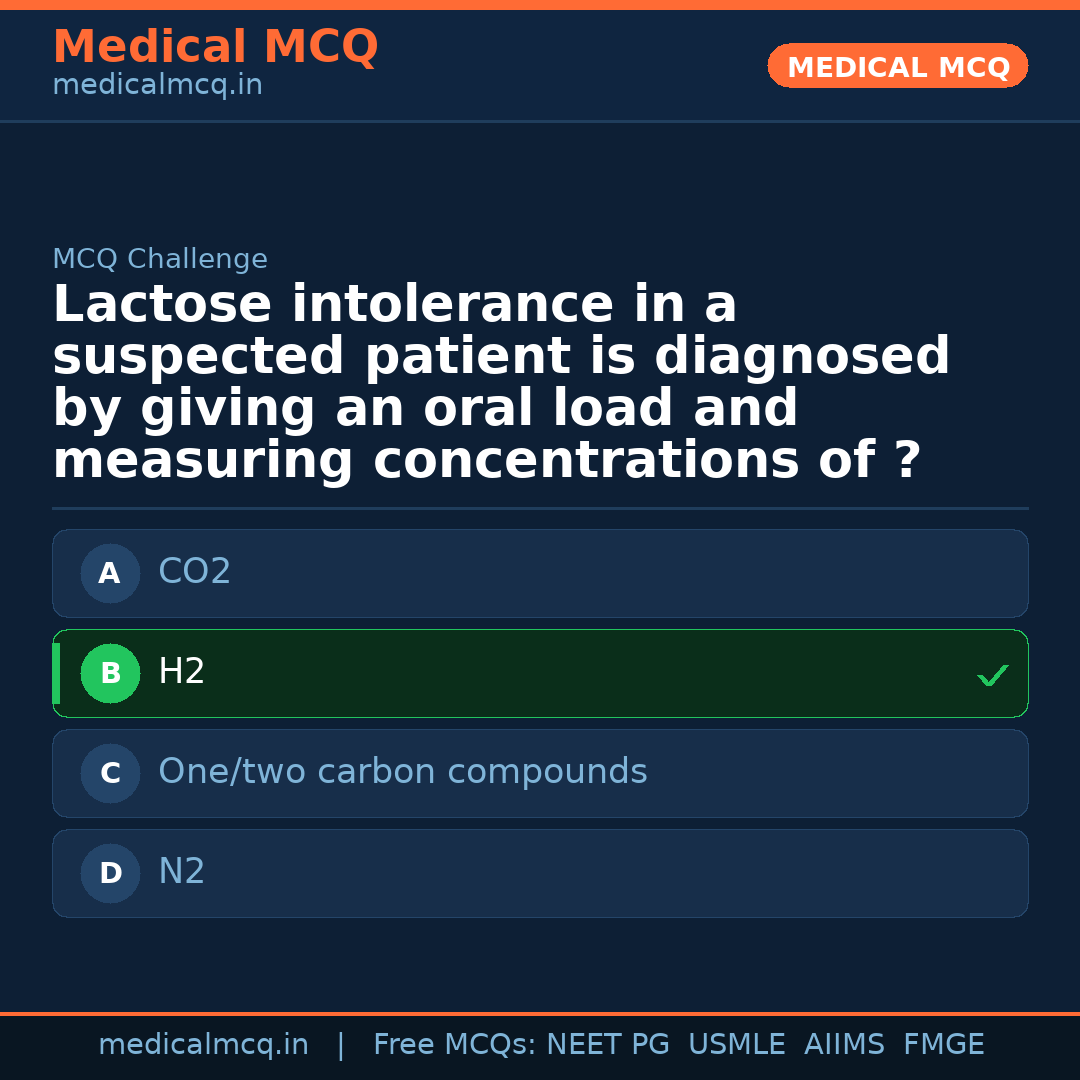Screen dimensions: 1080x1080
Task: Click the green checkmark icon
Action: point(992,676)
